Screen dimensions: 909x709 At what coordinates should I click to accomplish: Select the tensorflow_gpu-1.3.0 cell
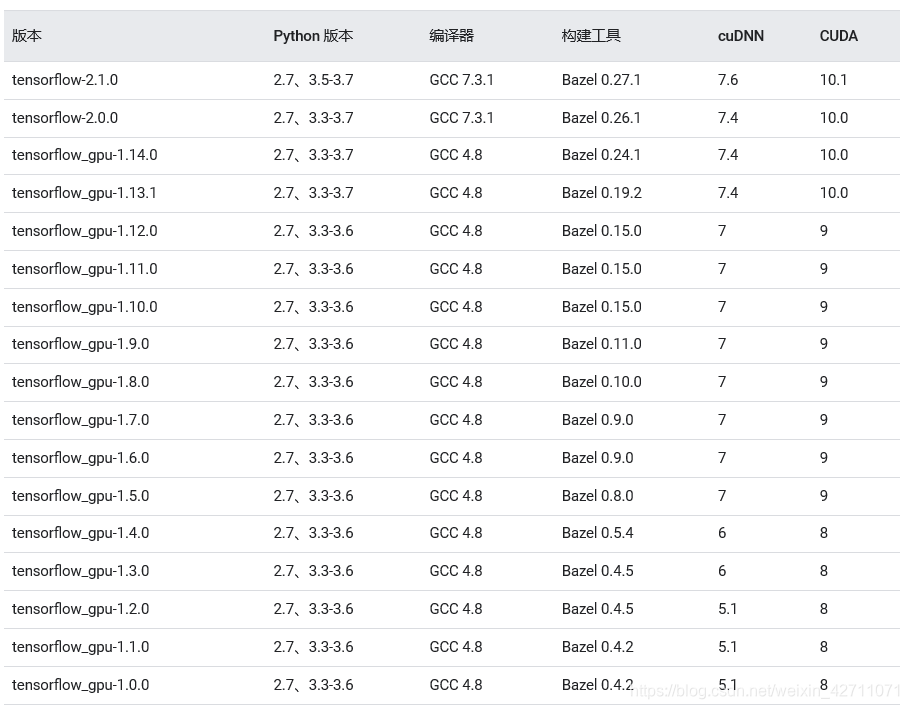(x=81, y=571)
